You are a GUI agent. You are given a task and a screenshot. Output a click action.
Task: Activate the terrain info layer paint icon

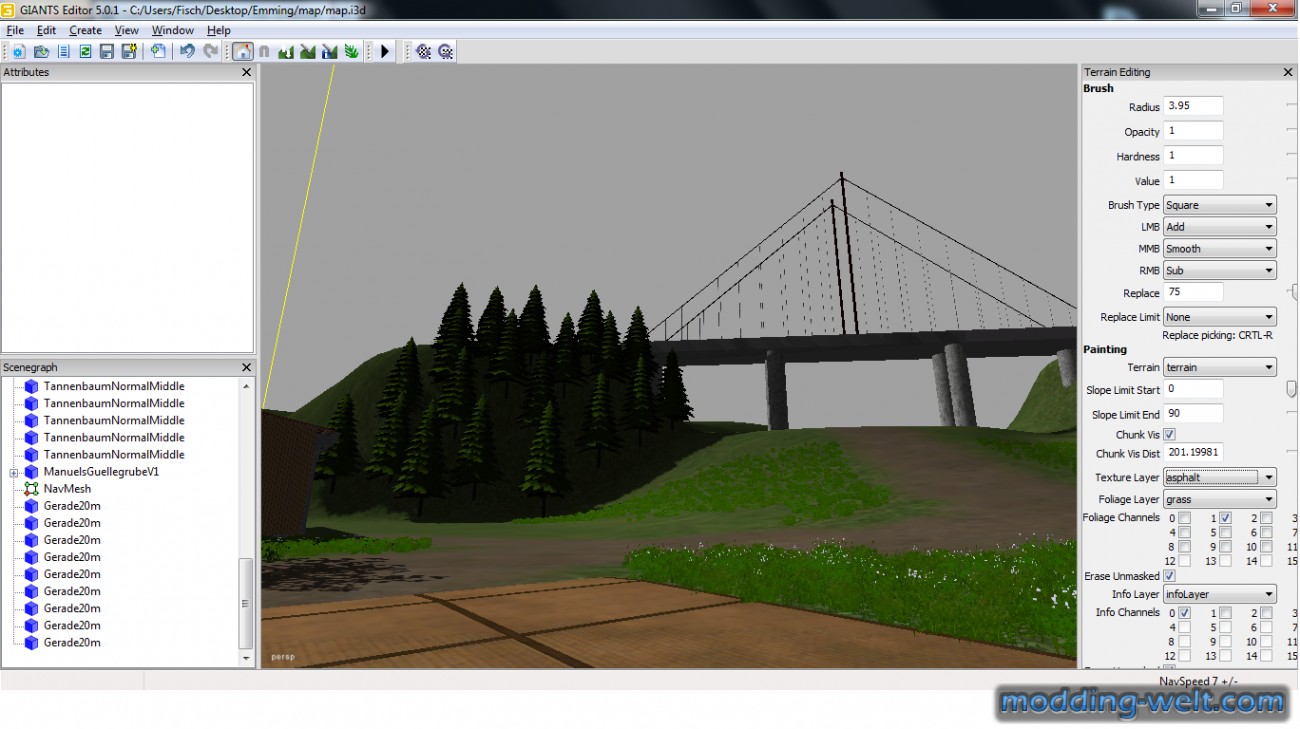click(x=330, y=51)
